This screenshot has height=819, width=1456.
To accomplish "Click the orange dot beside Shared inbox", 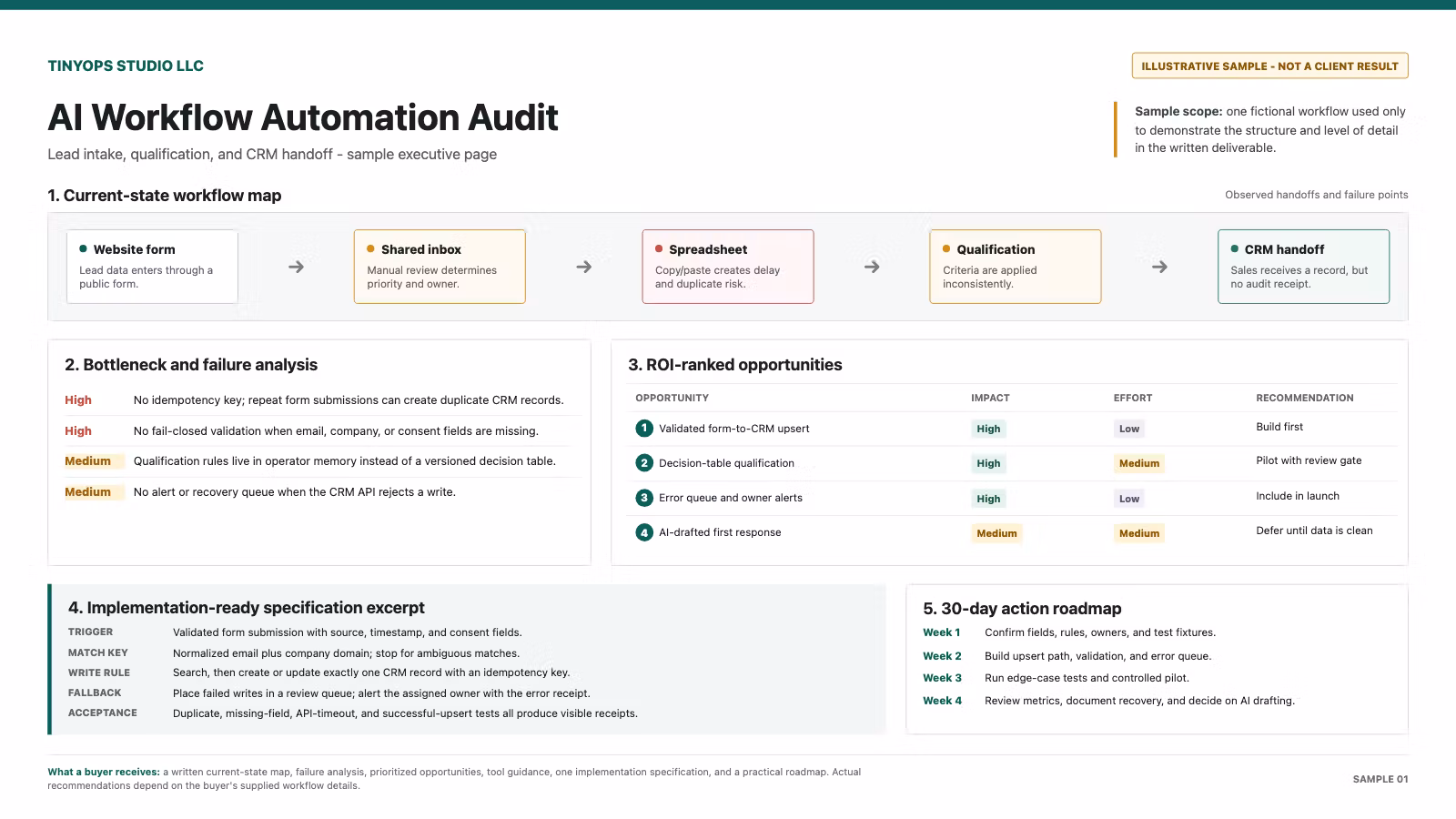I will point(371,248).
